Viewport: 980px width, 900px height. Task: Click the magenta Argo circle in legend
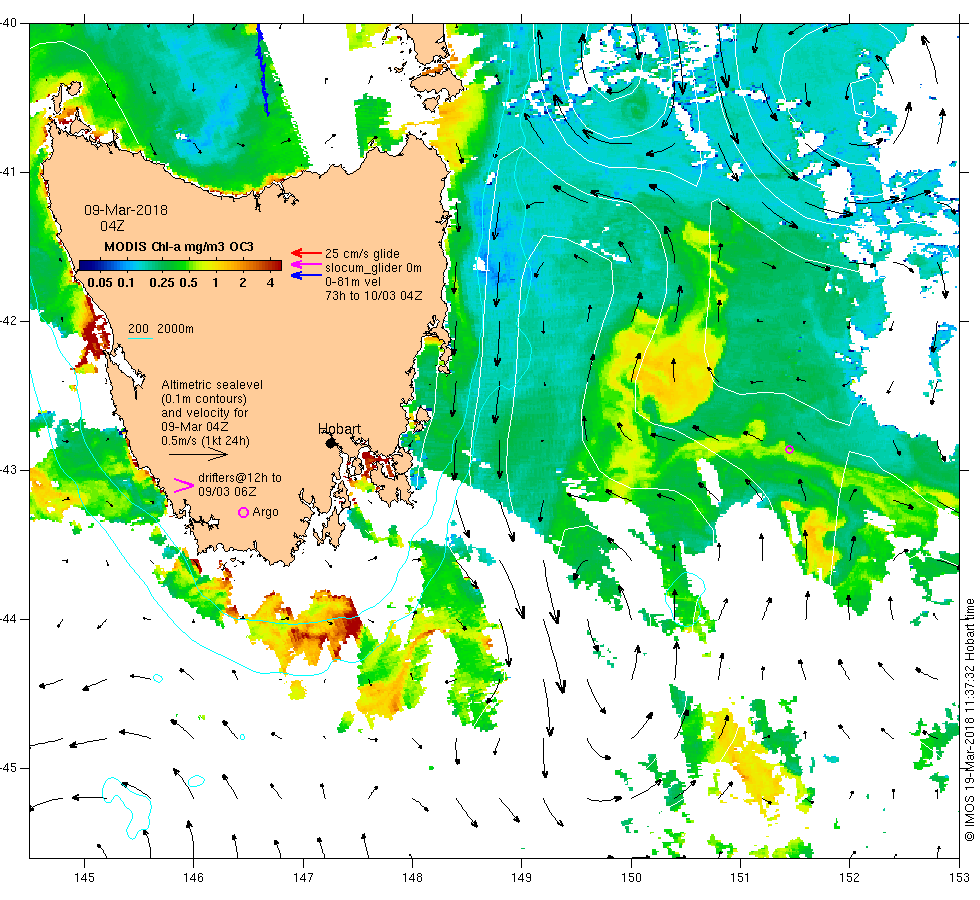click(x=244, y=512)
